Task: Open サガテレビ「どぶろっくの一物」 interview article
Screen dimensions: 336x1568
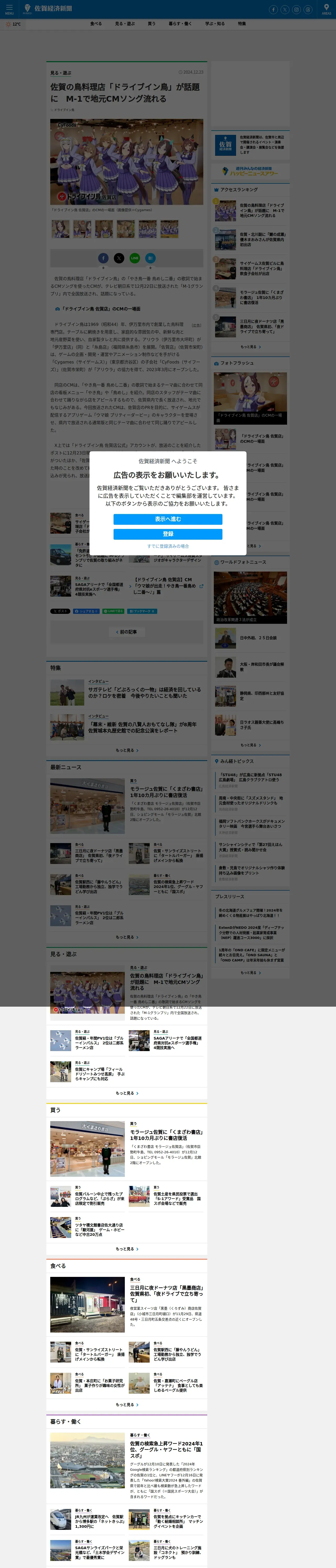Action: (x=144, y=693)
